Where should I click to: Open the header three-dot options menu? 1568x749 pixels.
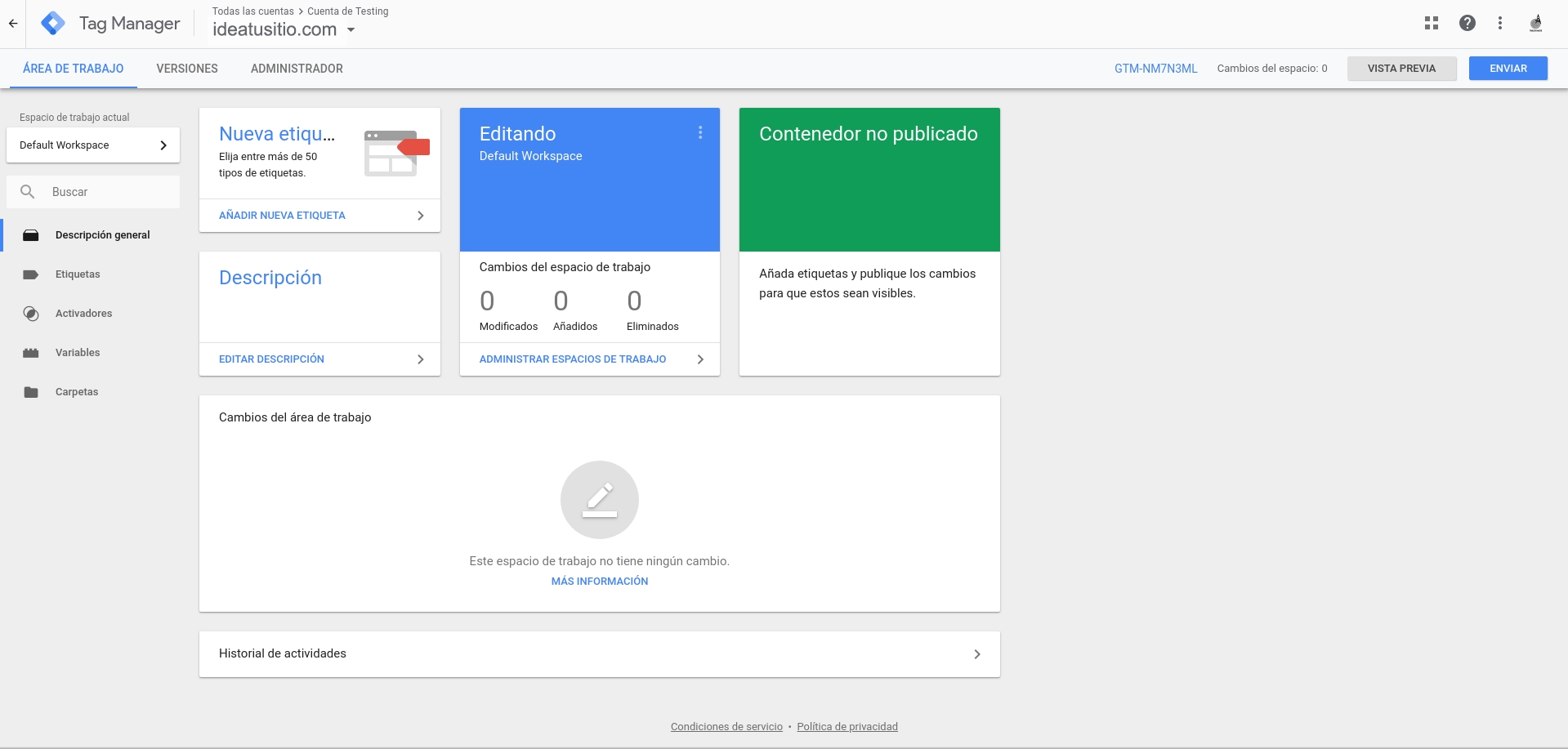point(1499,24)
